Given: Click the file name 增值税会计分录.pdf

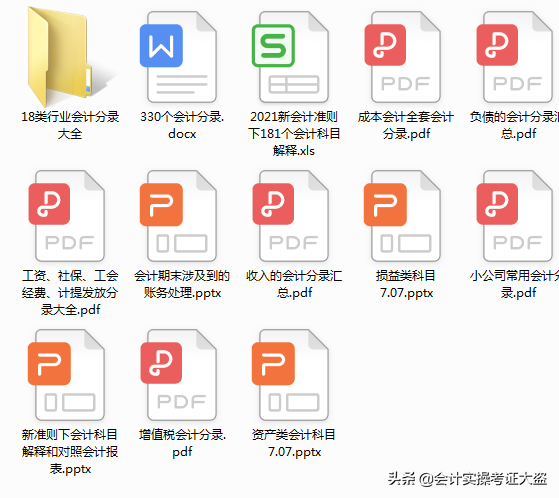Looking at the screenshot, I should 182,443.
